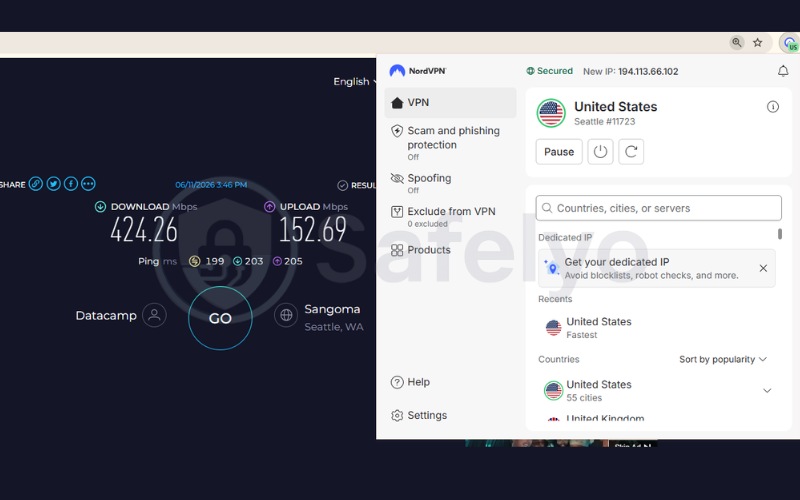Copy share link icon on Speedtest
800x500 pixels.
pos(36,184)
